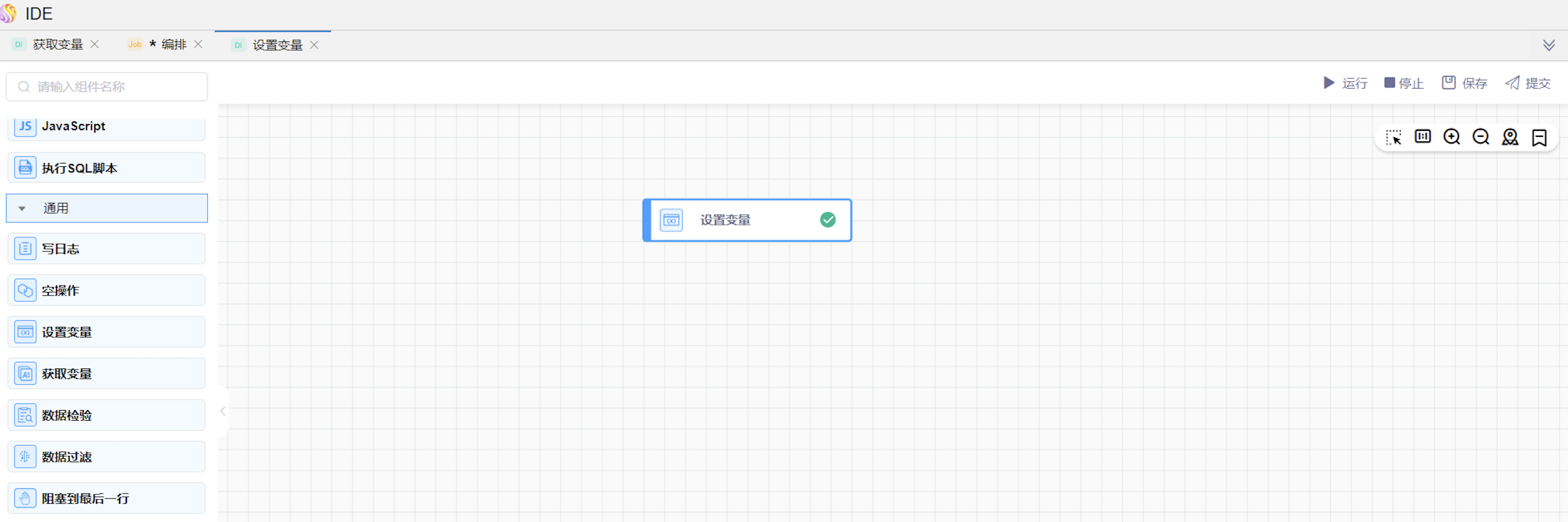Select 获取变量 in the component list
Viewport: 1568px width, 522px height.
(x=106, y=373)
